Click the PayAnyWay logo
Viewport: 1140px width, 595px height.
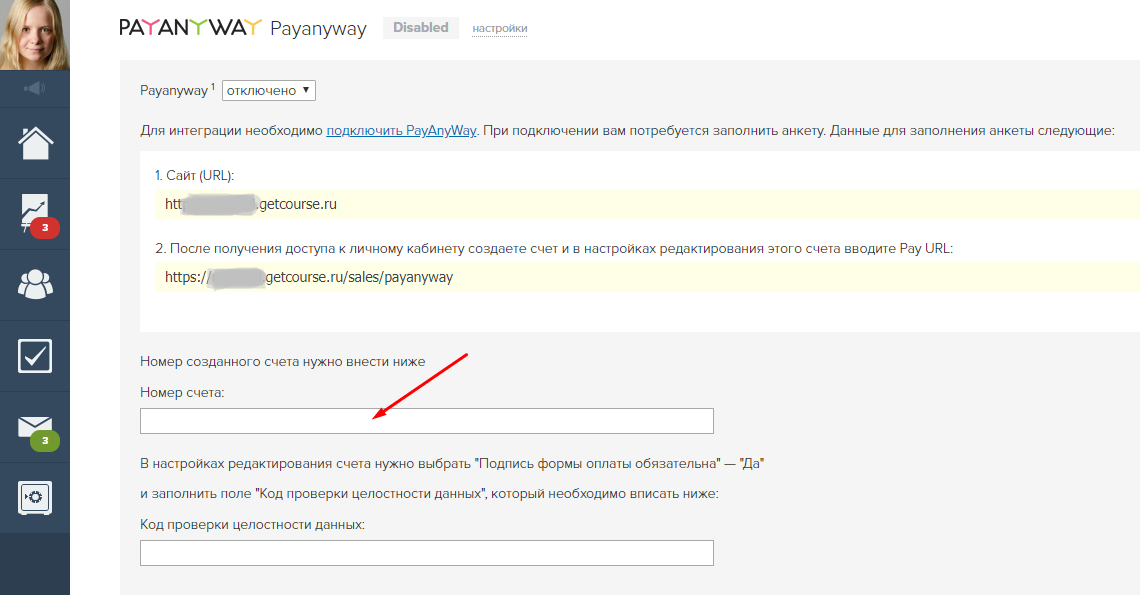point(190,28)
